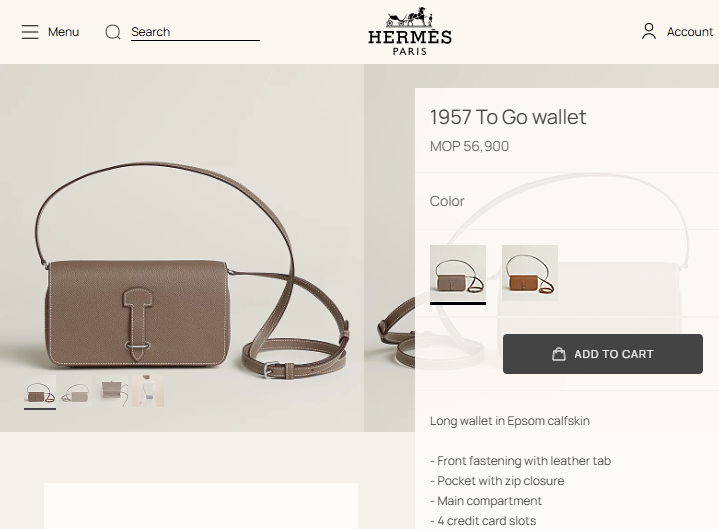Click the 1957 To Go wallet title
This screenshot has width=719, height=529.
pos(508,117)
